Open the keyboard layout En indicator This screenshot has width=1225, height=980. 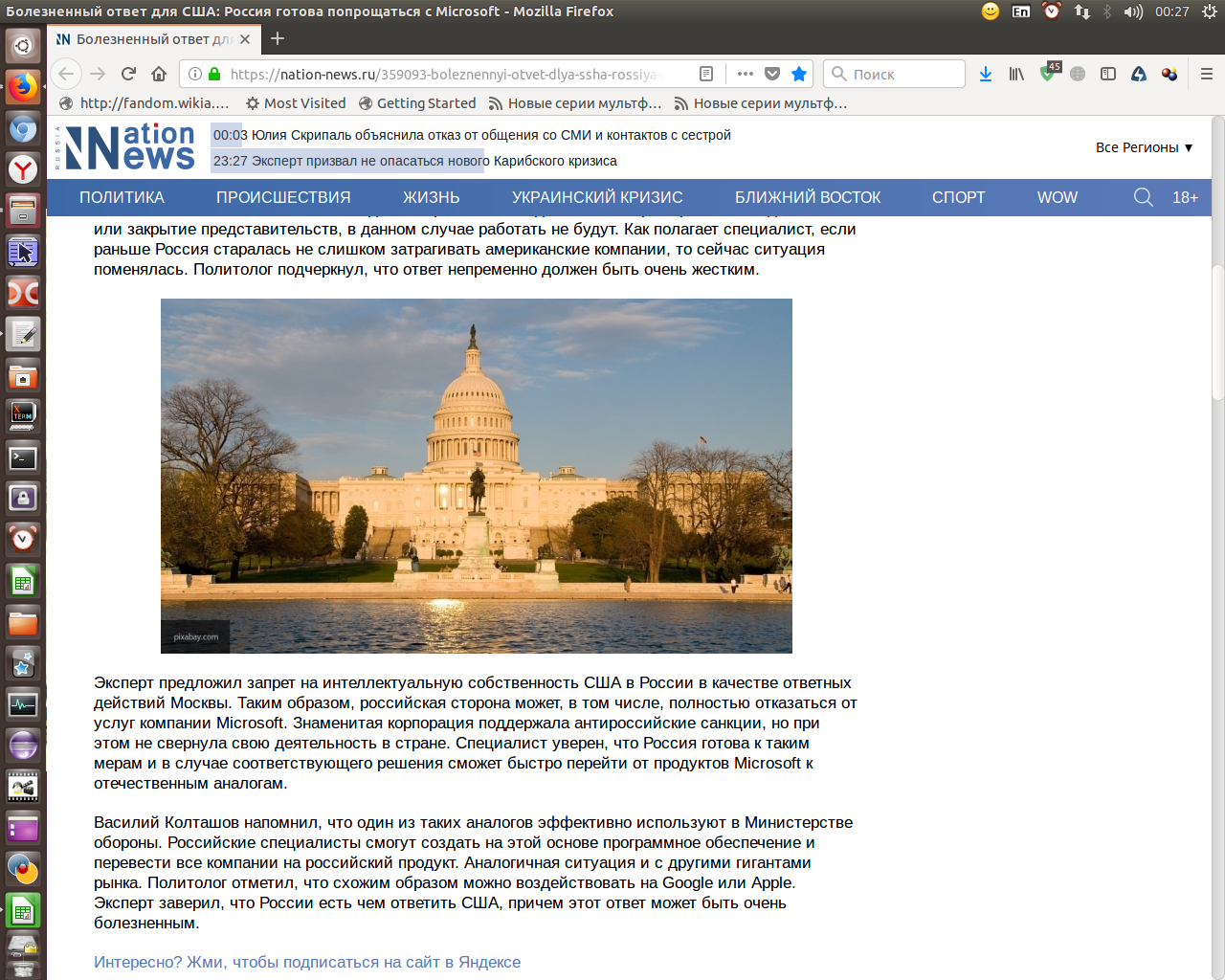[1021, 11]
